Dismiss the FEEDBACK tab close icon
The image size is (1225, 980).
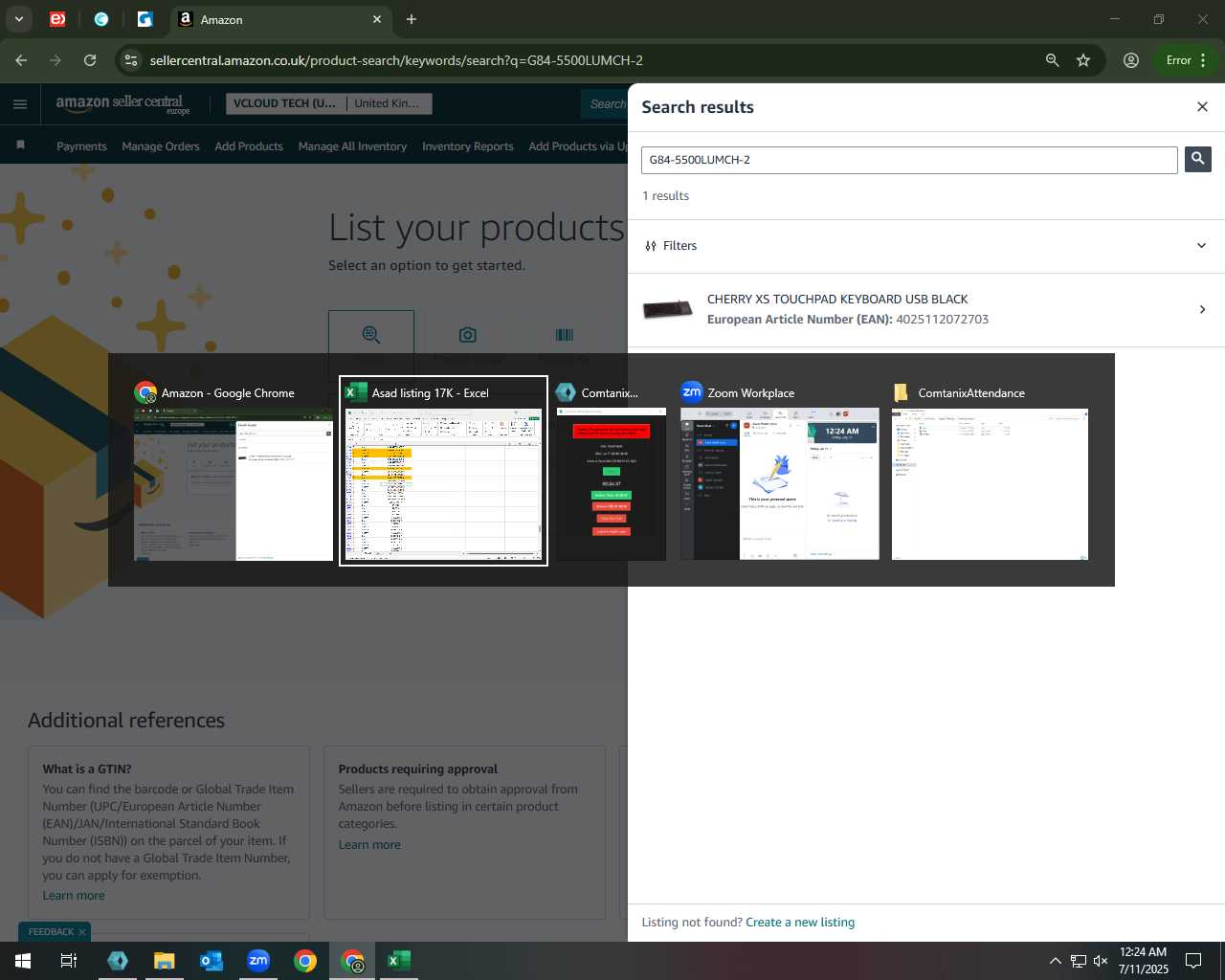tap(82, 932)
